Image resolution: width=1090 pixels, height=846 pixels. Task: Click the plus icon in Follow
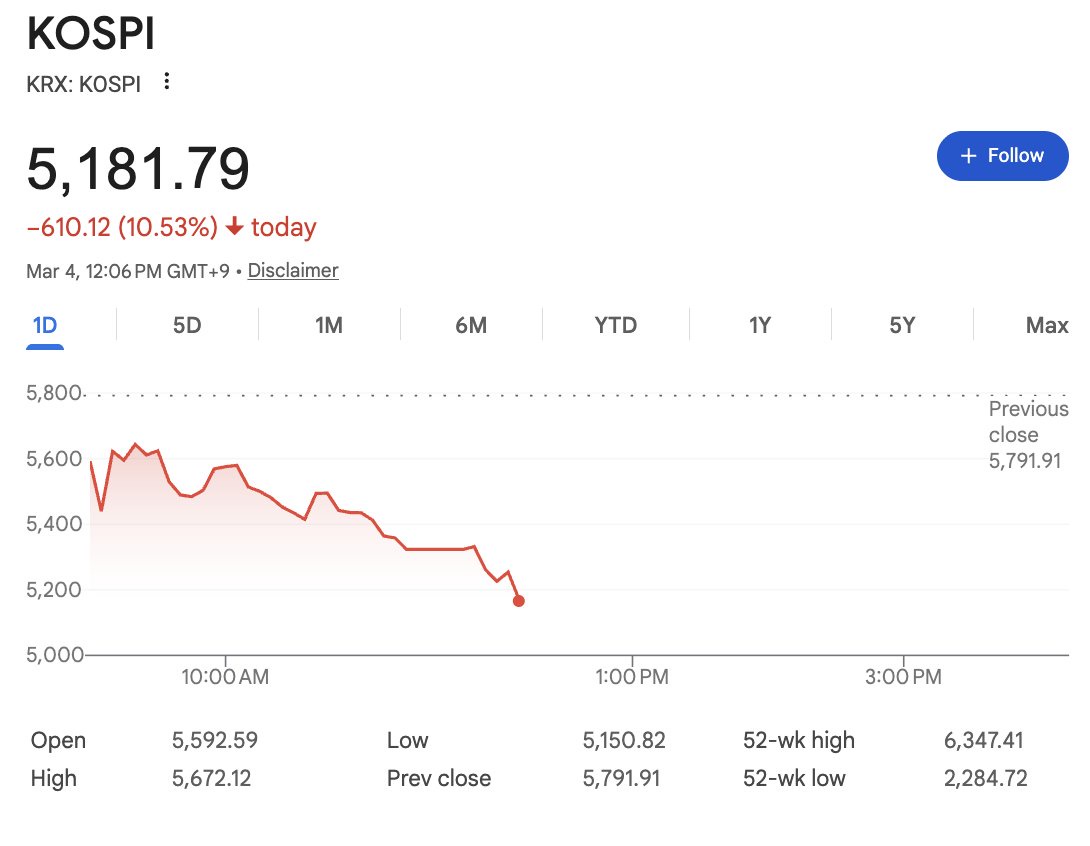967,156
